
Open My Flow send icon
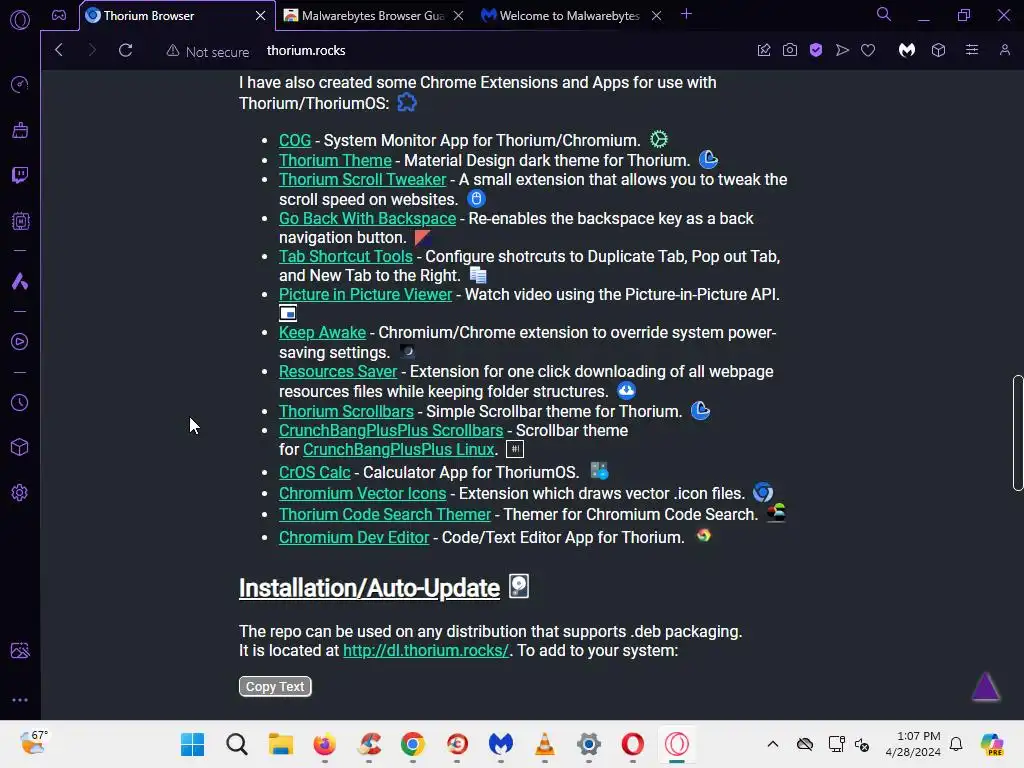coord(842,50)
